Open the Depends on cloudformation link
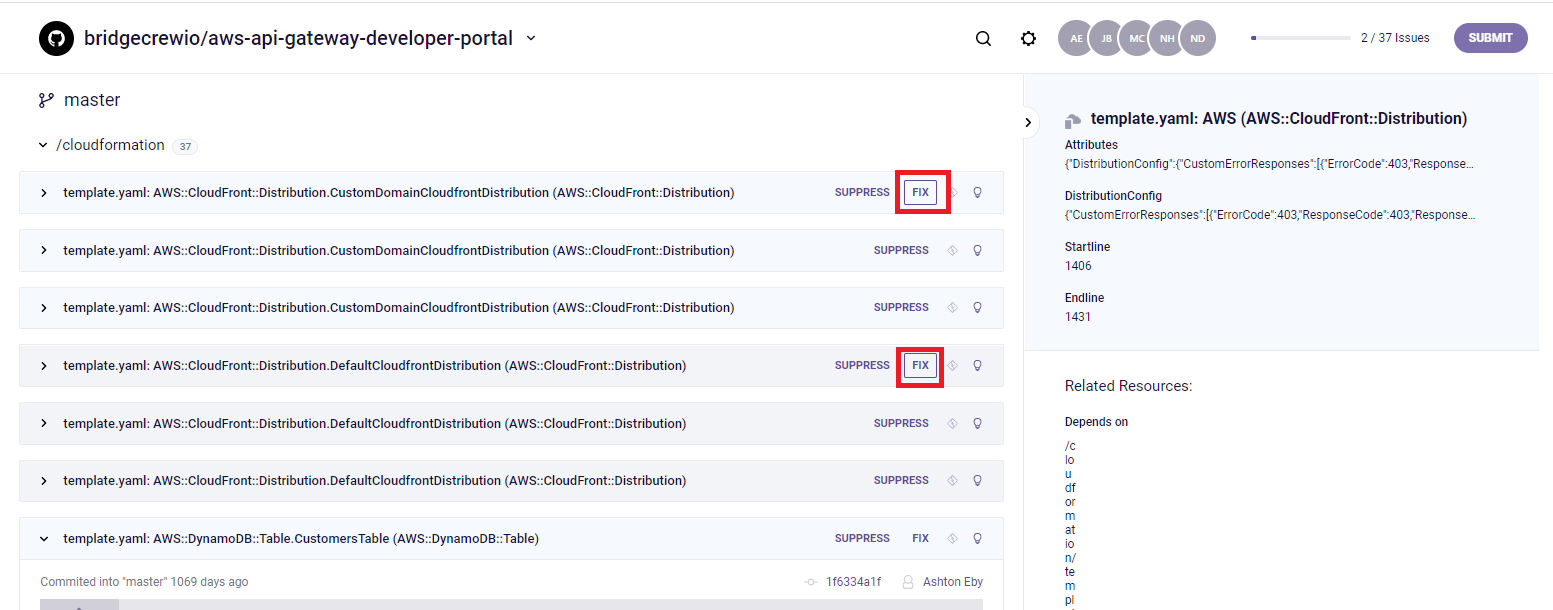 point(1070,523)
